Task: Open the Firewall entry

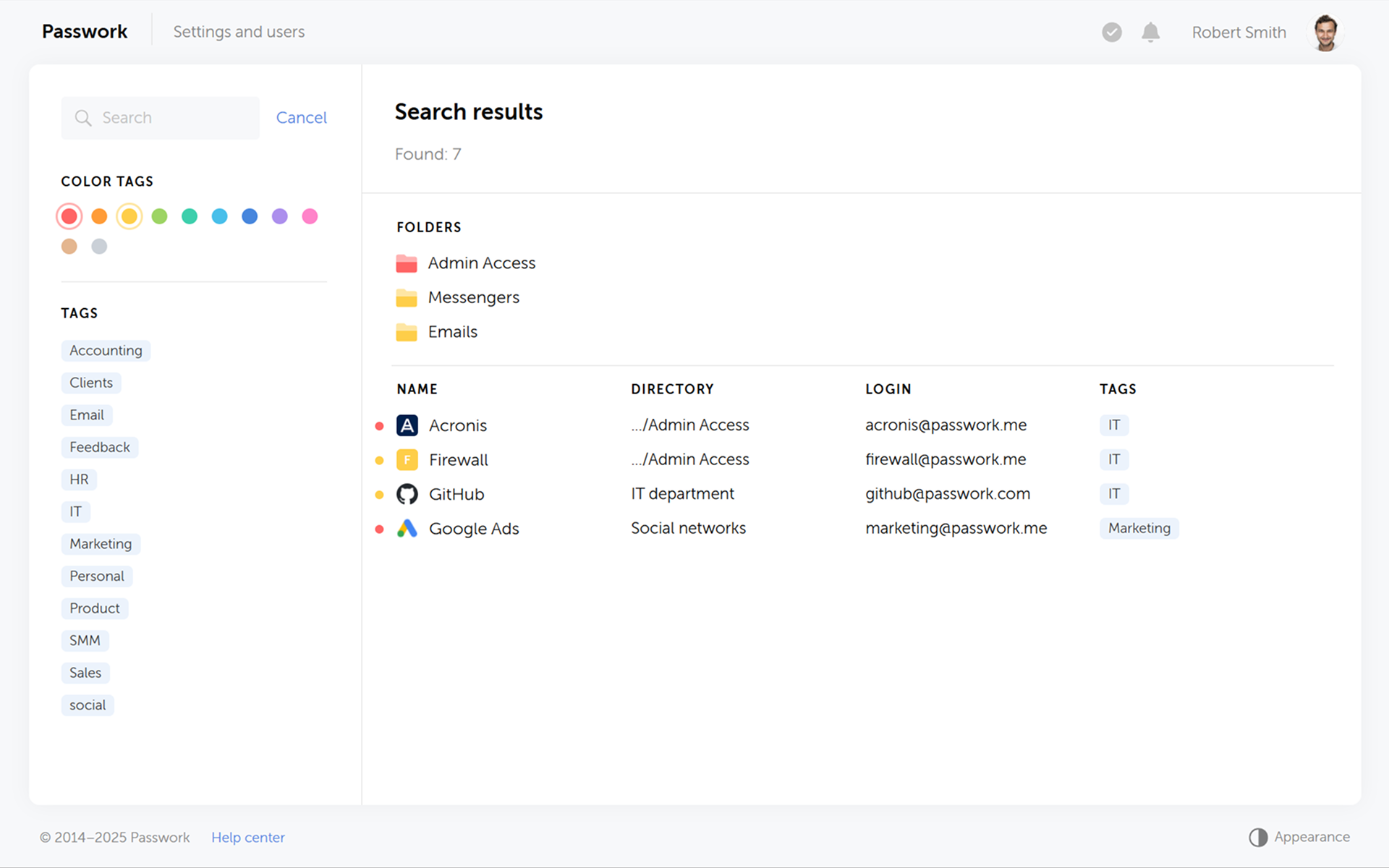Action: (459, 460)
